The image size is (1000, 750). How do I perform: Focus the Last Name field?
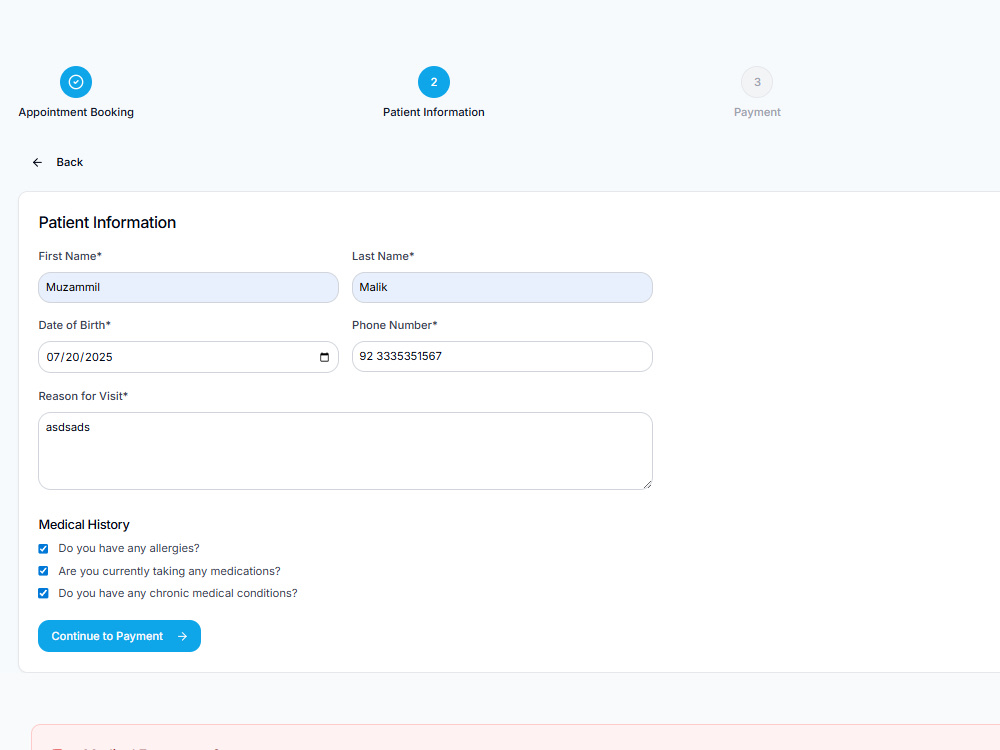(x=502, y=288)
